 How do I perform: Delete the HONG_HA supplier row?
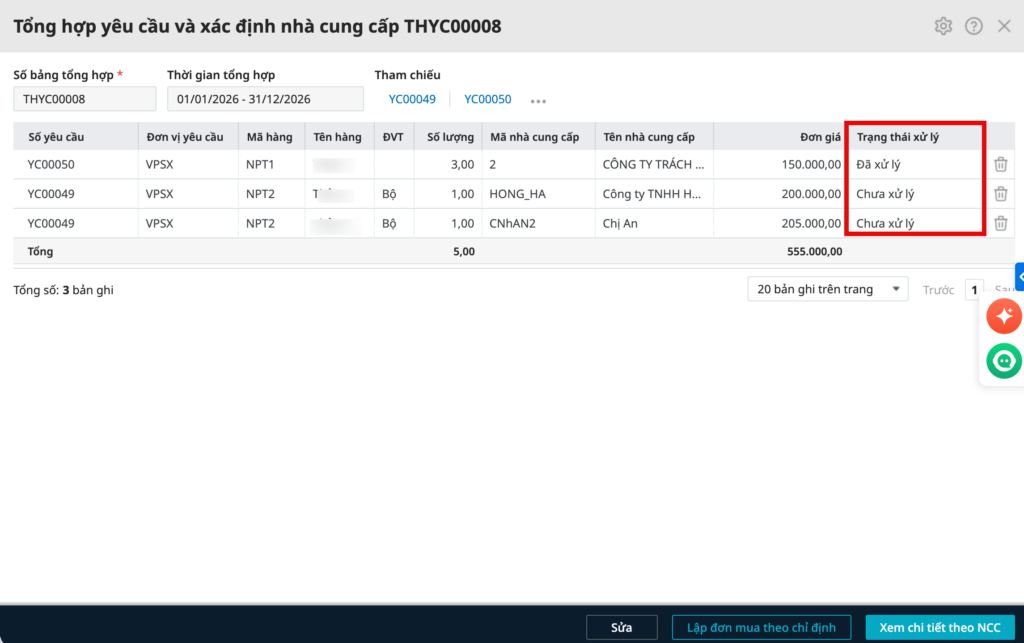point(1000,194)
